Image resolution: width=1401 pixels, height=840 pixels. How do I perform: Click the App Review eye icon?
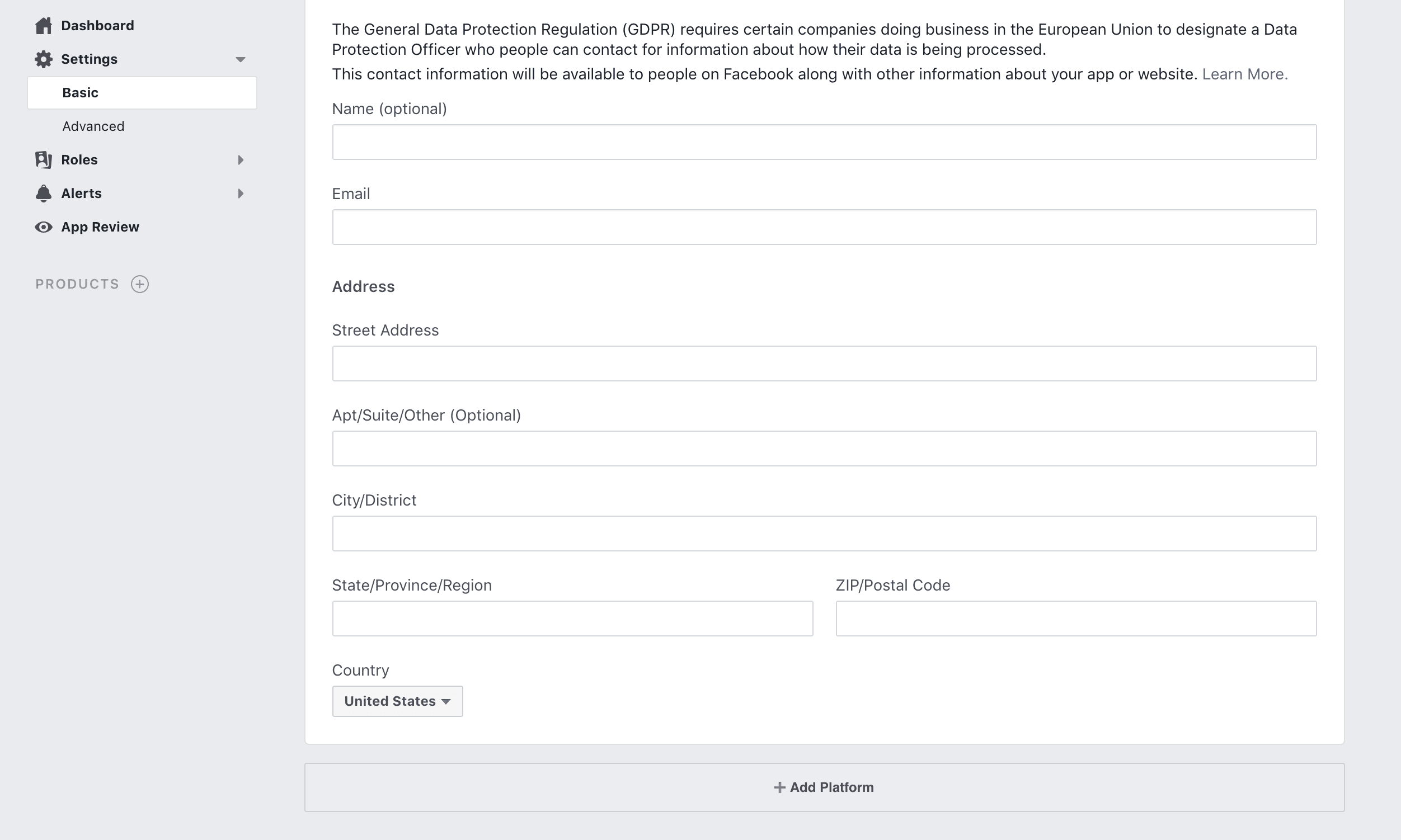coord(44,227)
